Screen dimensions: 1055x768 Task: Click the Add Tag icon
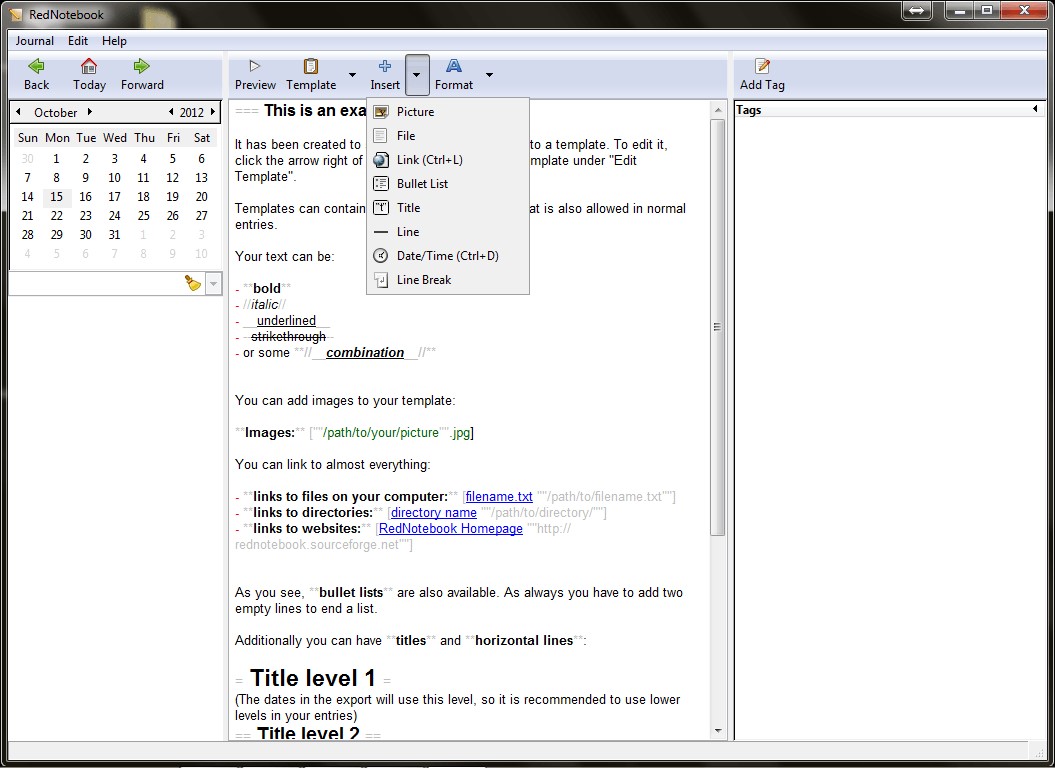pyautogui.click(x=762, y=66)
